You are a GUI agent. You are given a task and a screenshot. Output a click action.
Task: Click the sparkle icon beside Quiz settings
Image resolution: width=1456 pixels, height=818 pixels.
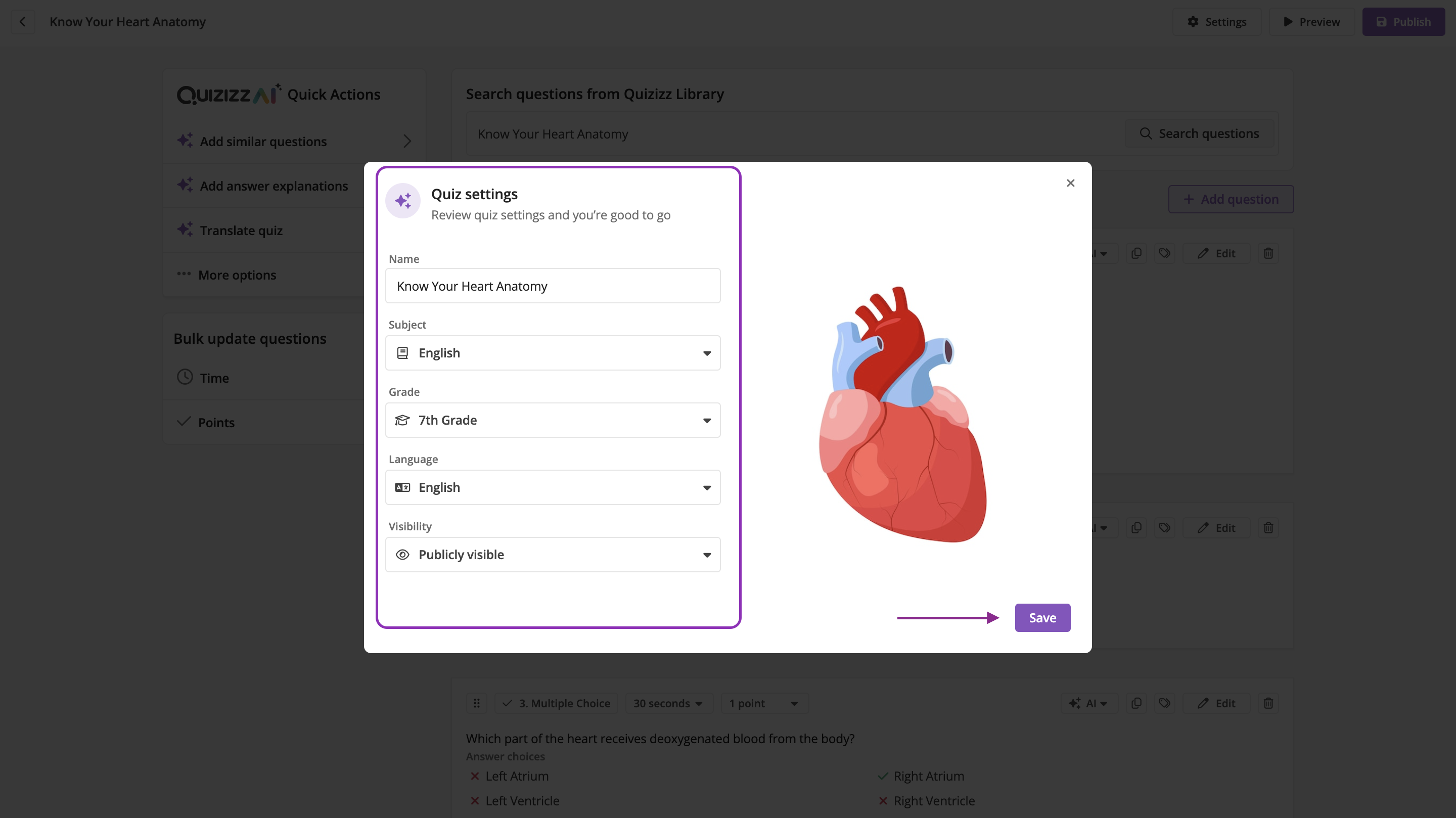pyautogui.click(x=402, y=201)
